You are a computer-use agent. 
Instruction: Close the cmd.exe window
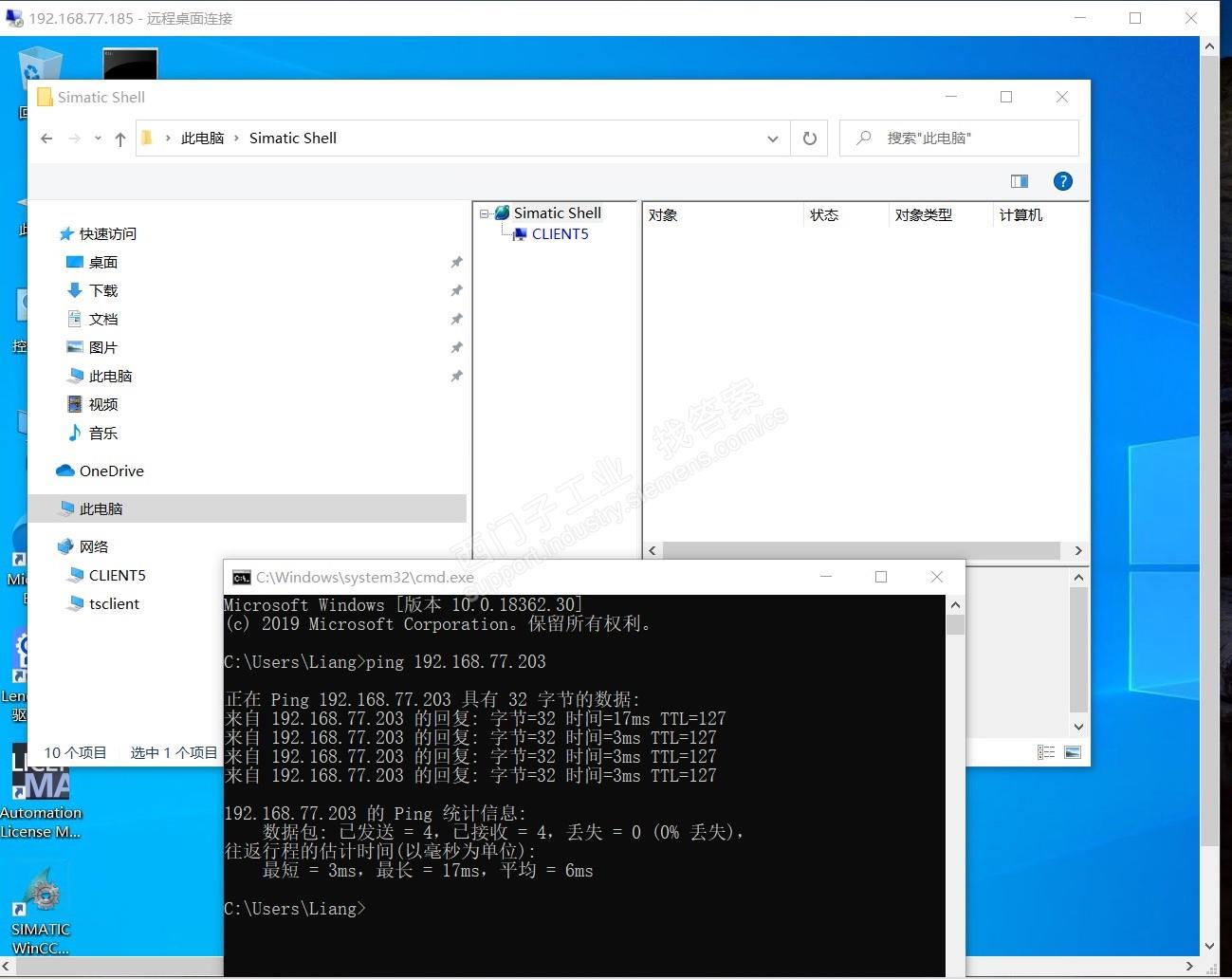pos(937,577)
